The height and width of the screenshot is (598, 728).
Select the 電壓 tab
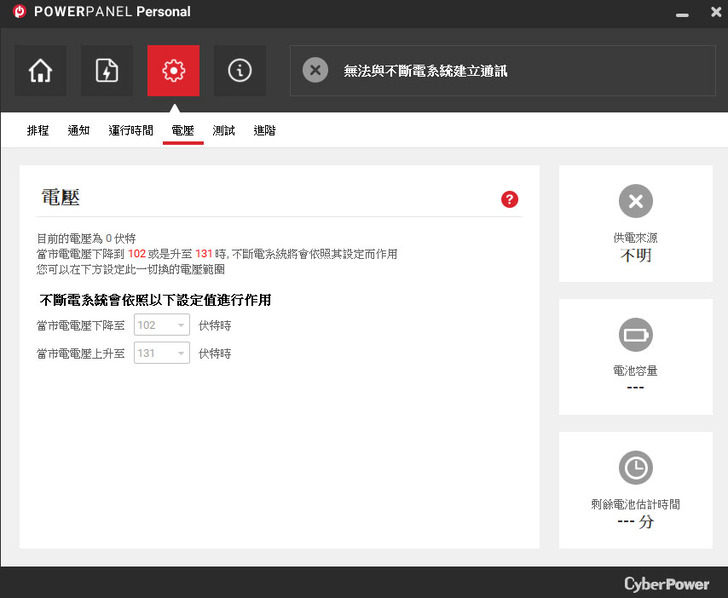(x=183, y=131)
